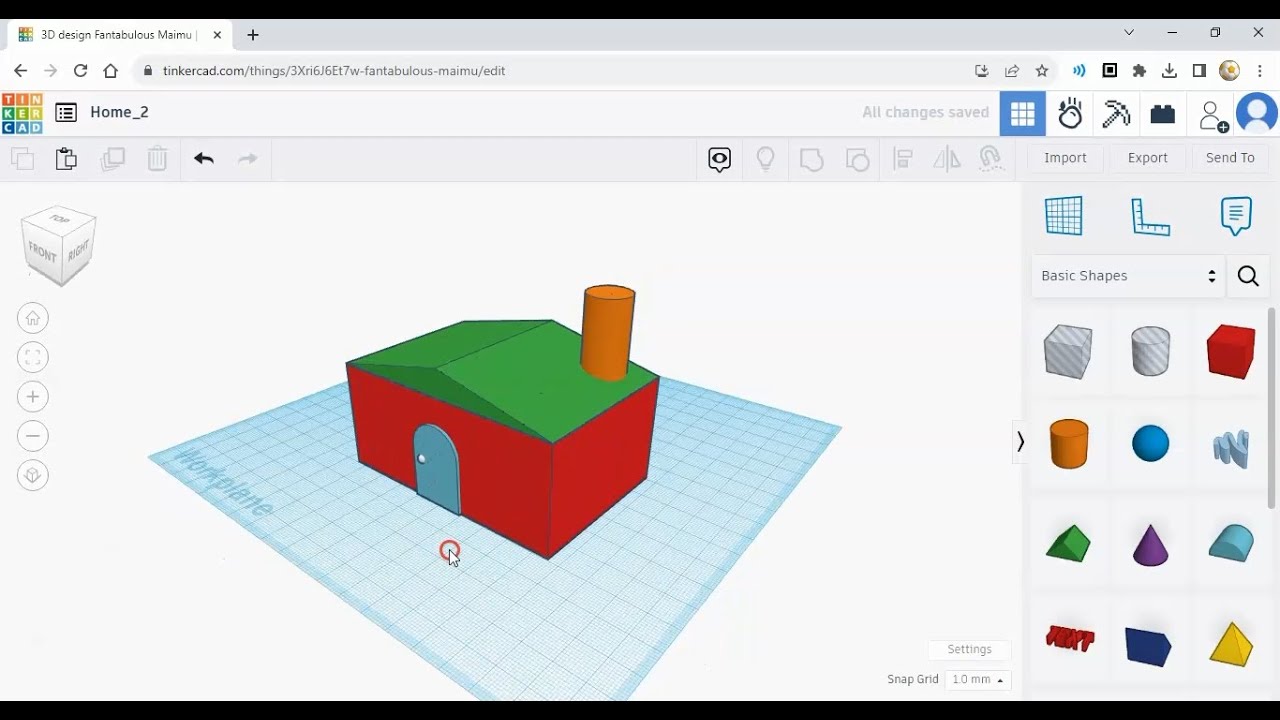
Task: Open the Notes tool
Action: pos(1236,216)
